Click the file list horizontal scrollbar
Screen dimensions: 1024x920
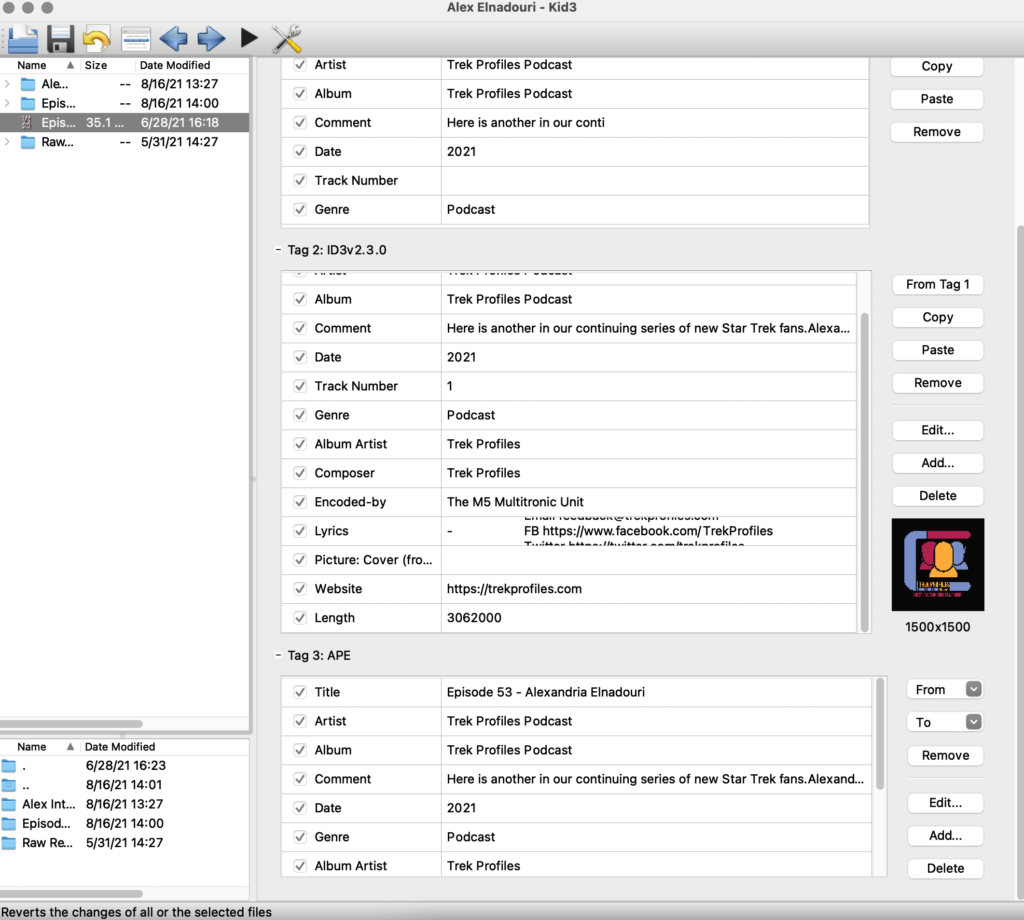[x=71, y=723]
